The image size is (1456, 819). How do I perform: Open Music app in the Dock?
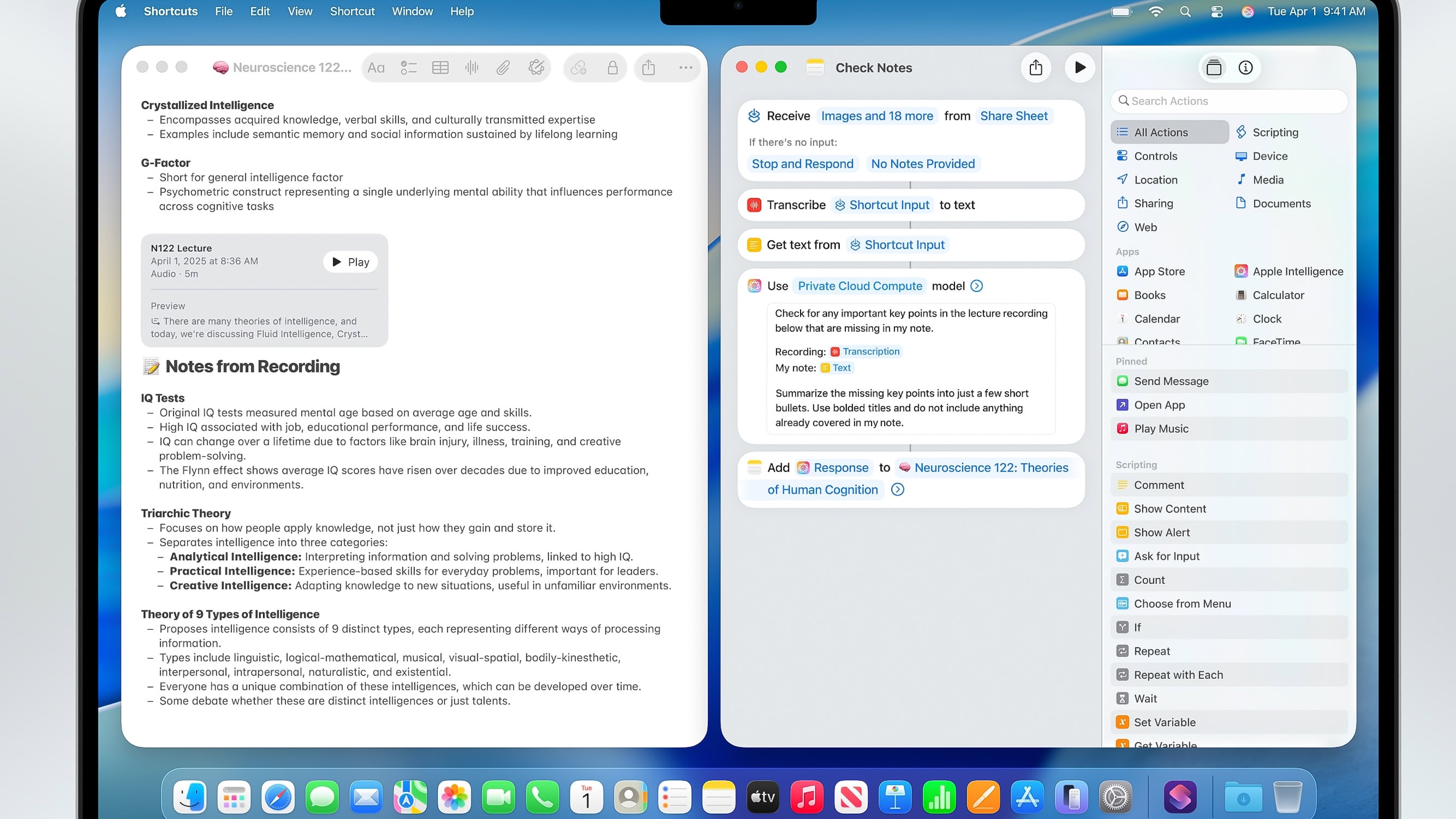click(x=807, y=798)
